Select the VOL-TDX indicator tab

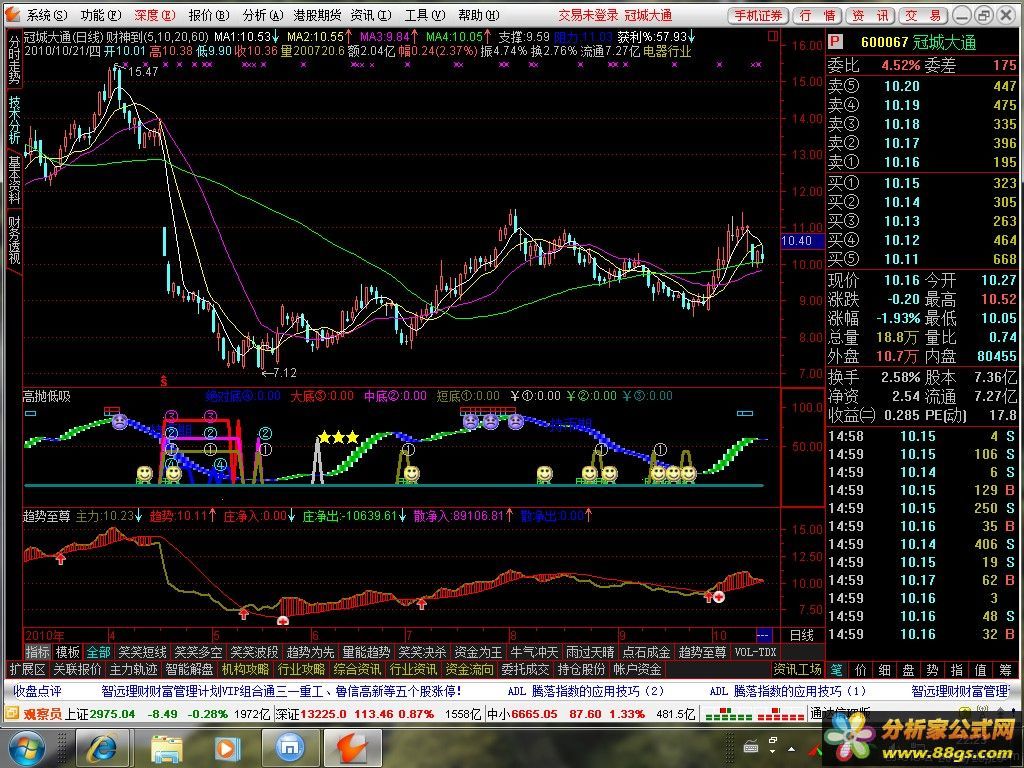(756, 652)
